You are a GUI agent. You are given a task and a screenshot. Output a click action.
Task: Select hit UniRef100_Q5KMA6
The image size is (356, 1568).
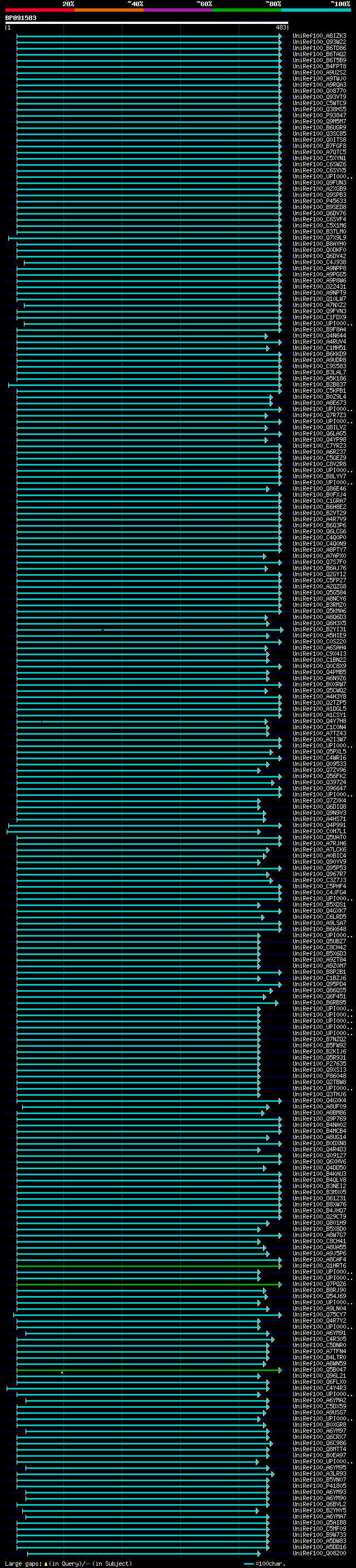pos(319,611)
